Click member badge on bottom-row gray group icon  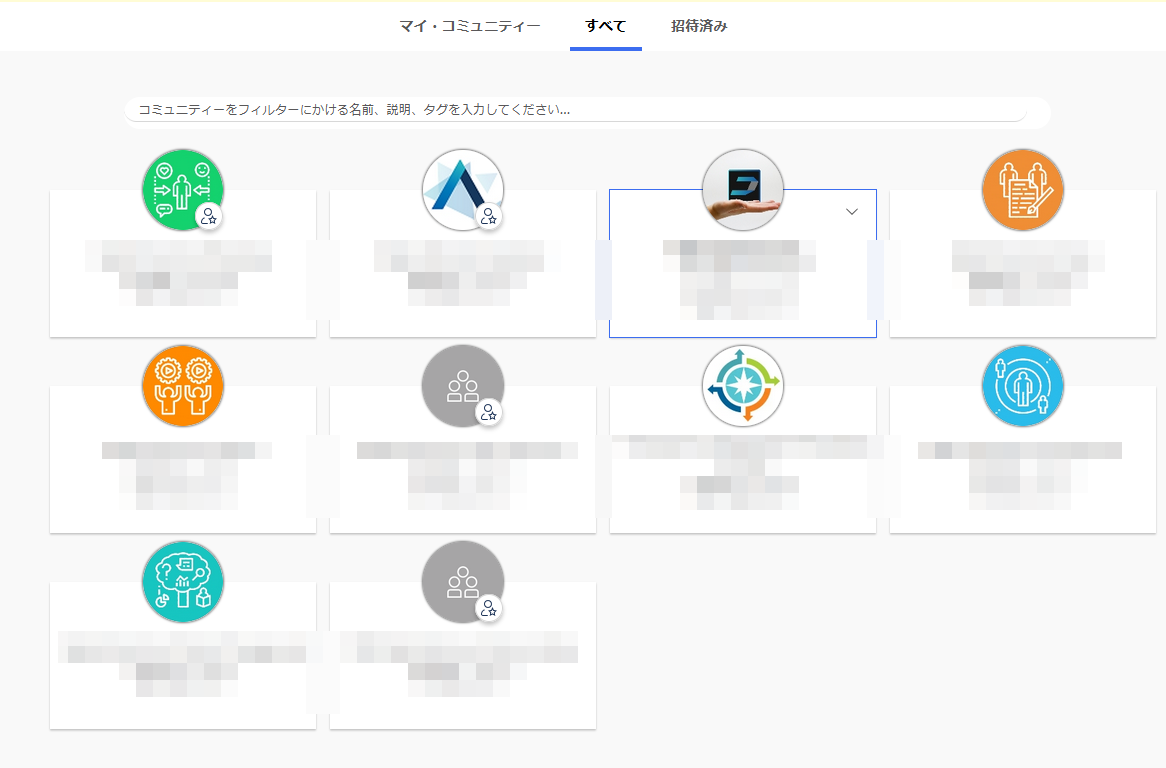489,608
